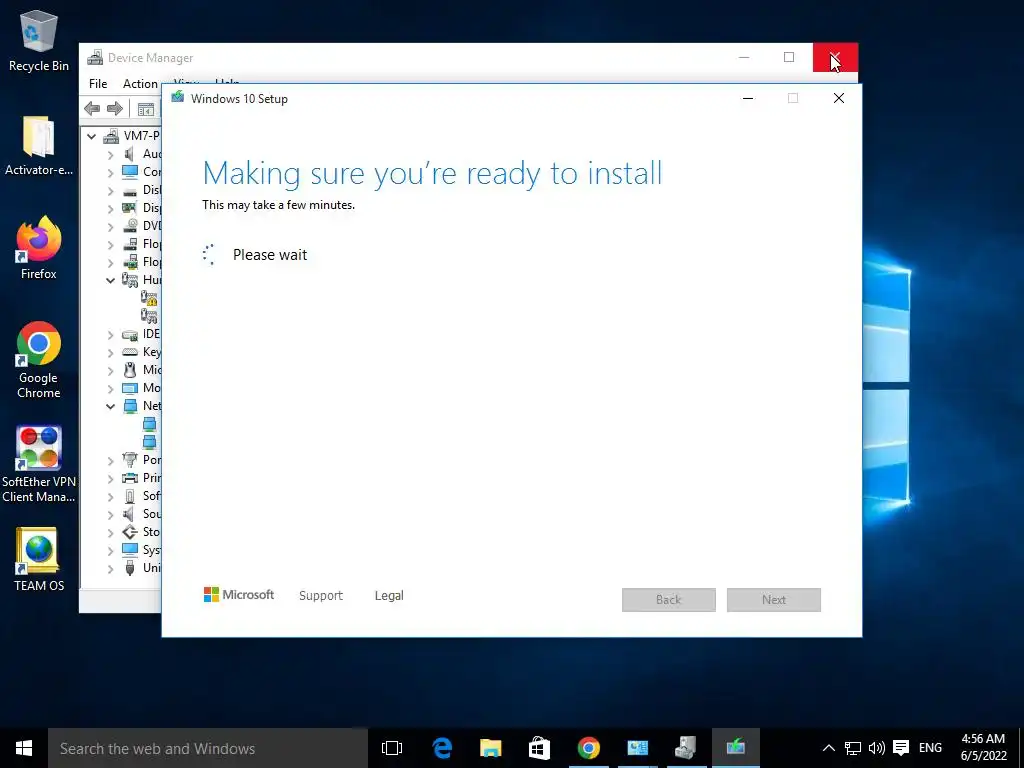
Task: Expand the Mice category arrow
Action: coord(110,370)
